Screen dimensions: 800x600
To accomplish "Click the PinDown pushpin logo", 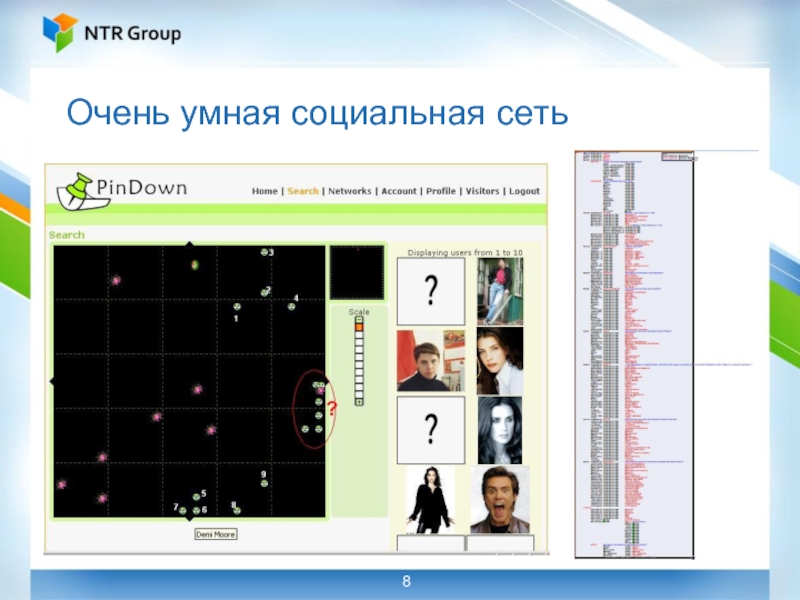I will (84, 192).
